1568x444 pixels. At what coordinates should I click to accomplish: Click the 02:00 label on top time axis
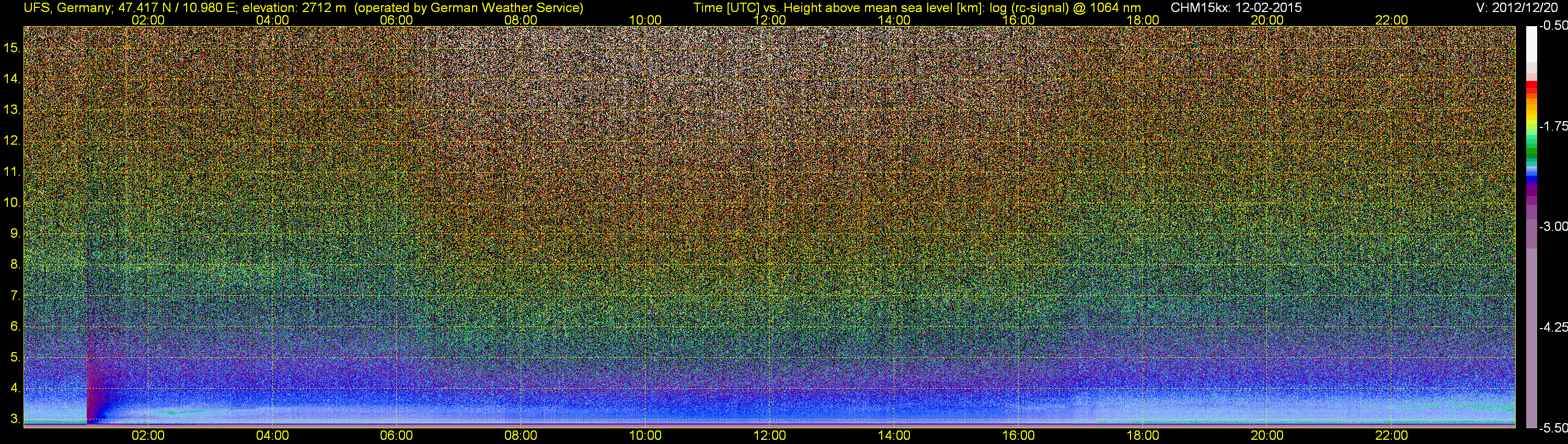(x=148, y=20)
